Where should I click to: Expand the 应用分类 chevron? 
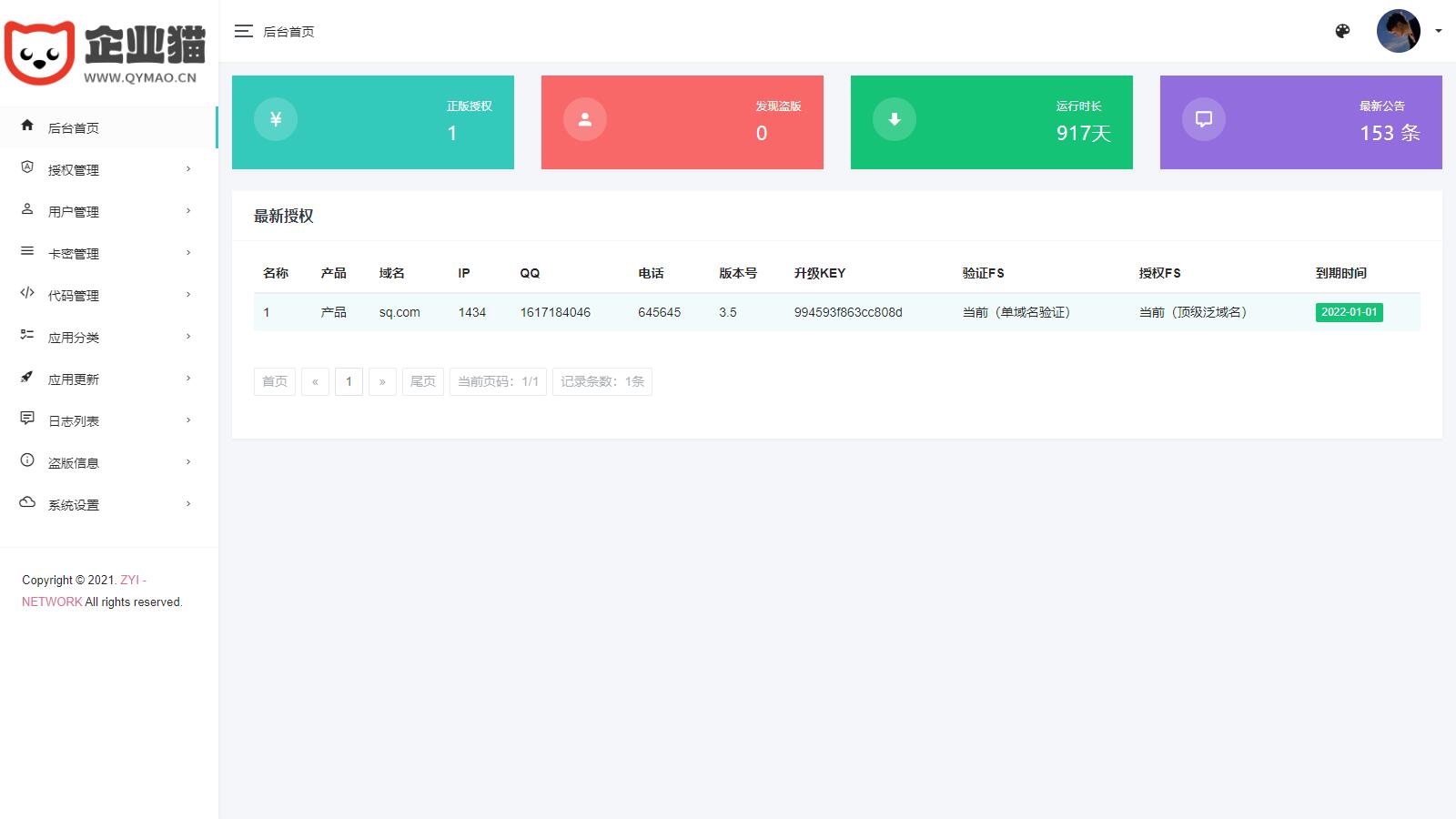(x=188, y=337)
